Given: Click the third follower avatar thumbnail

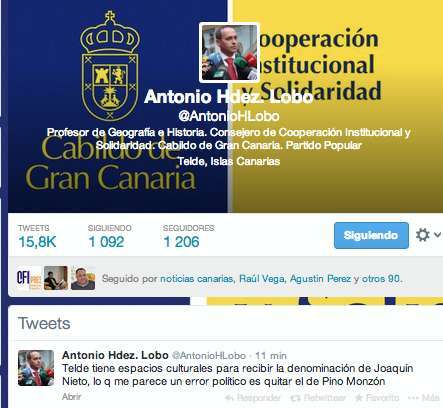Looking at the screenshot, I should [x=83, y=278].
